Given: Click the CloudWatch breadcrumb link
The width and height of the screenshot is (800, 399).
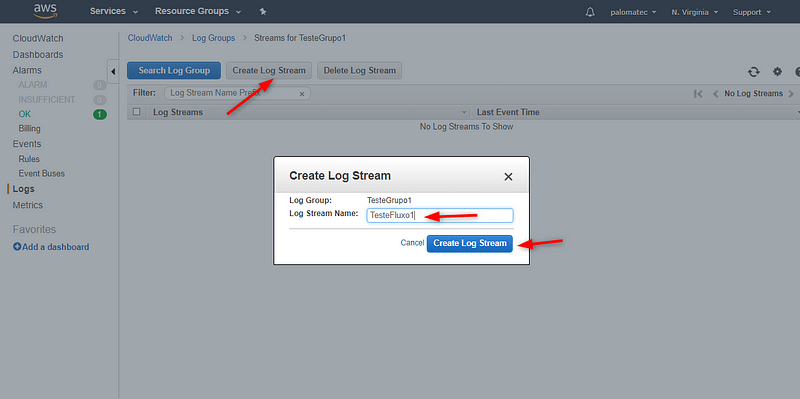Looking at the screenshot, I should pos(150,38).
